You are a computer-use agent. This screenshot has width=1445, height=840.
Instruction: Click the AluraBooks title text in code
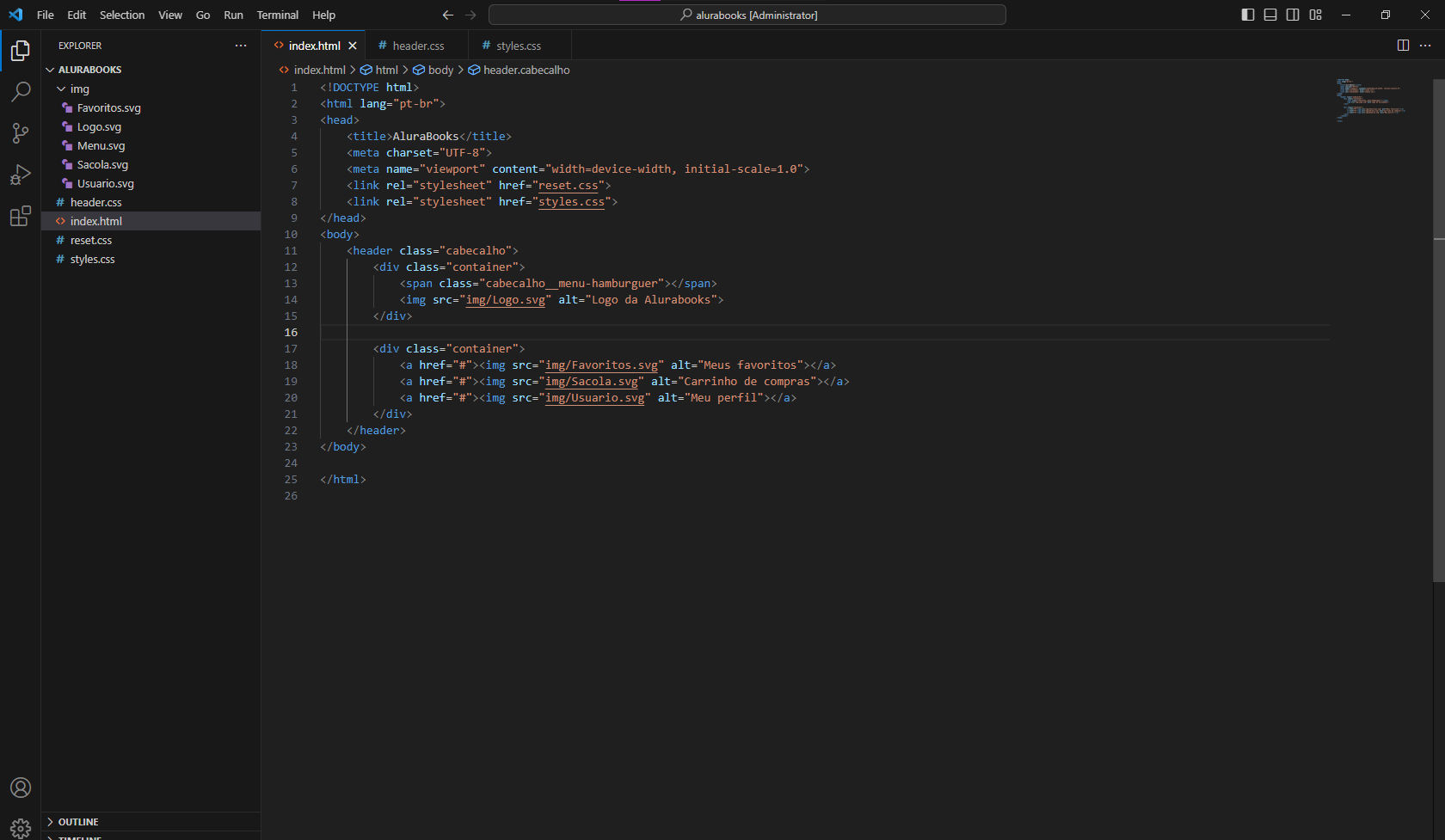[x=426, y=136]
